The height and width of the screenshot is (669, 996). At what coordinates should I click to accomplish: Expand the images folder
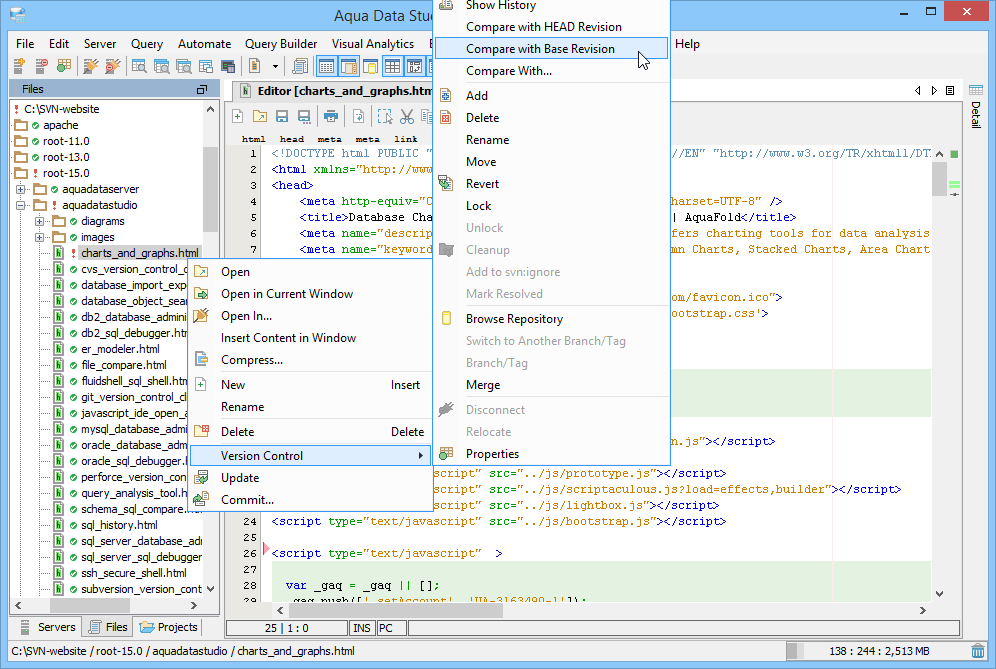pyautogui.click(x=39, y=237)
